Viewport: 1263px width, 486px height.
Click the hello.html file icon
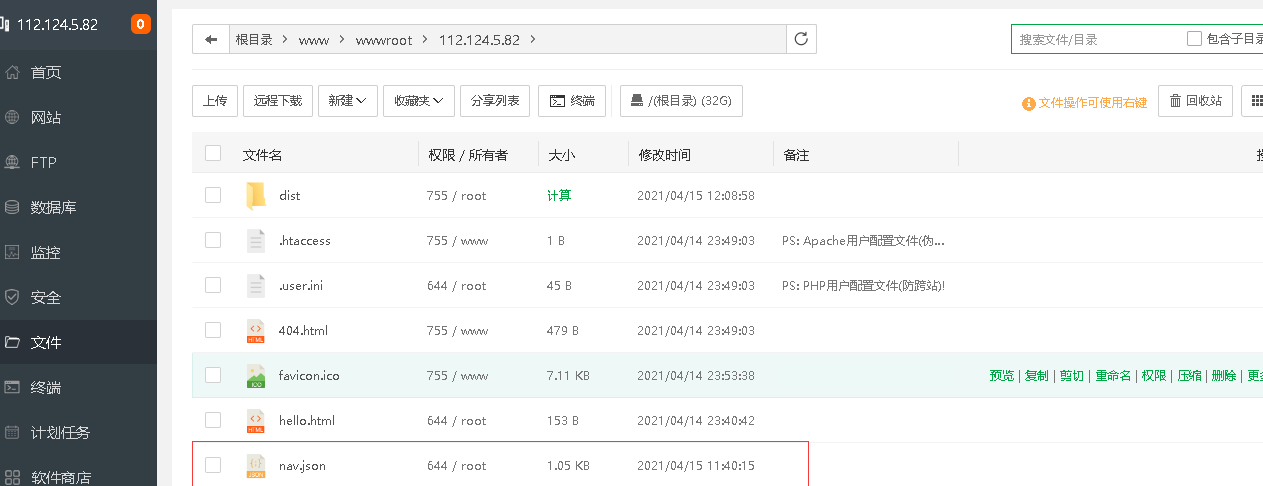(256, 421)
